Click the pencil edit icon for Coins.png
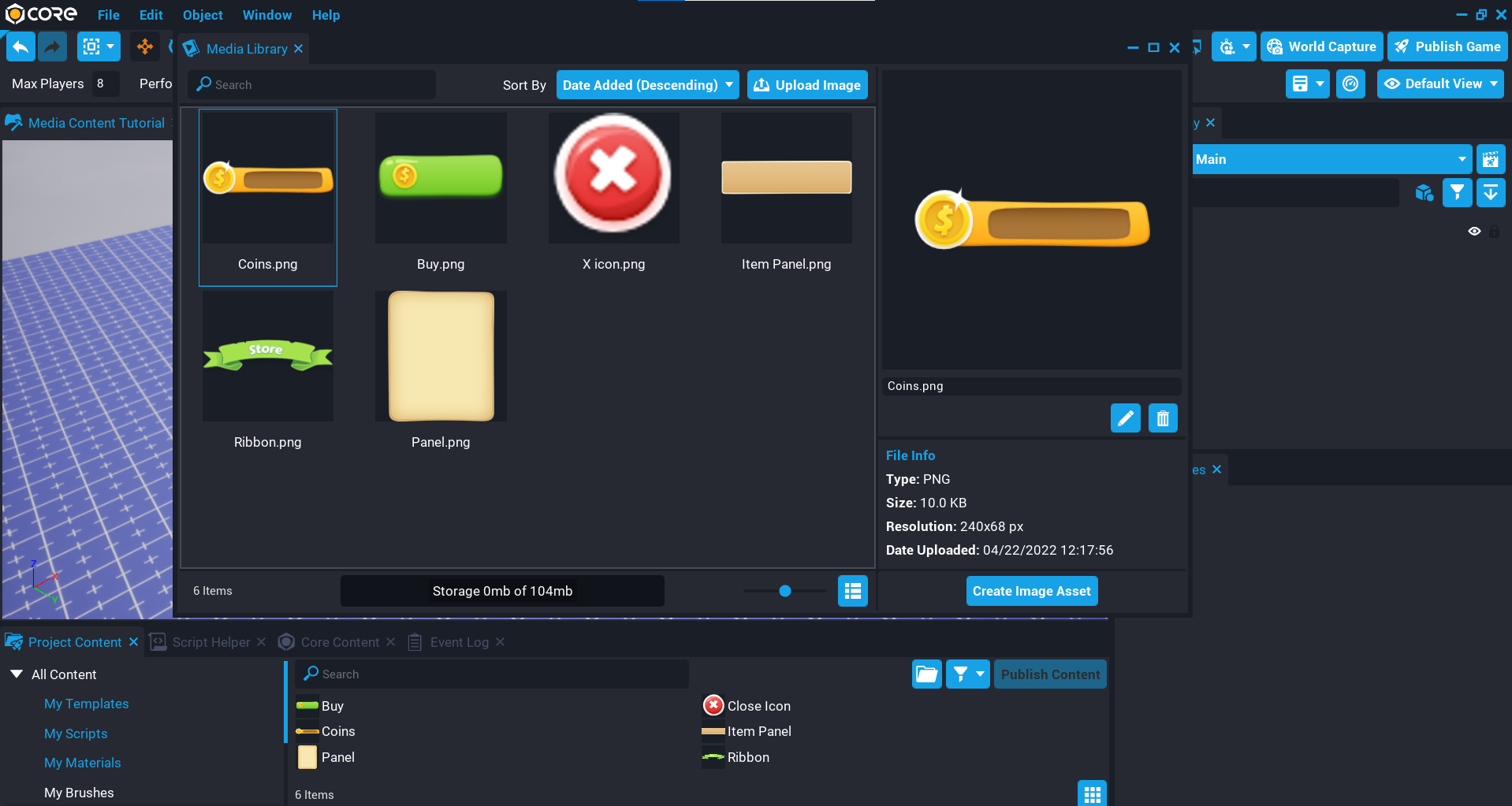This screenshot has width=1512, height=806. pos(1125,418)
